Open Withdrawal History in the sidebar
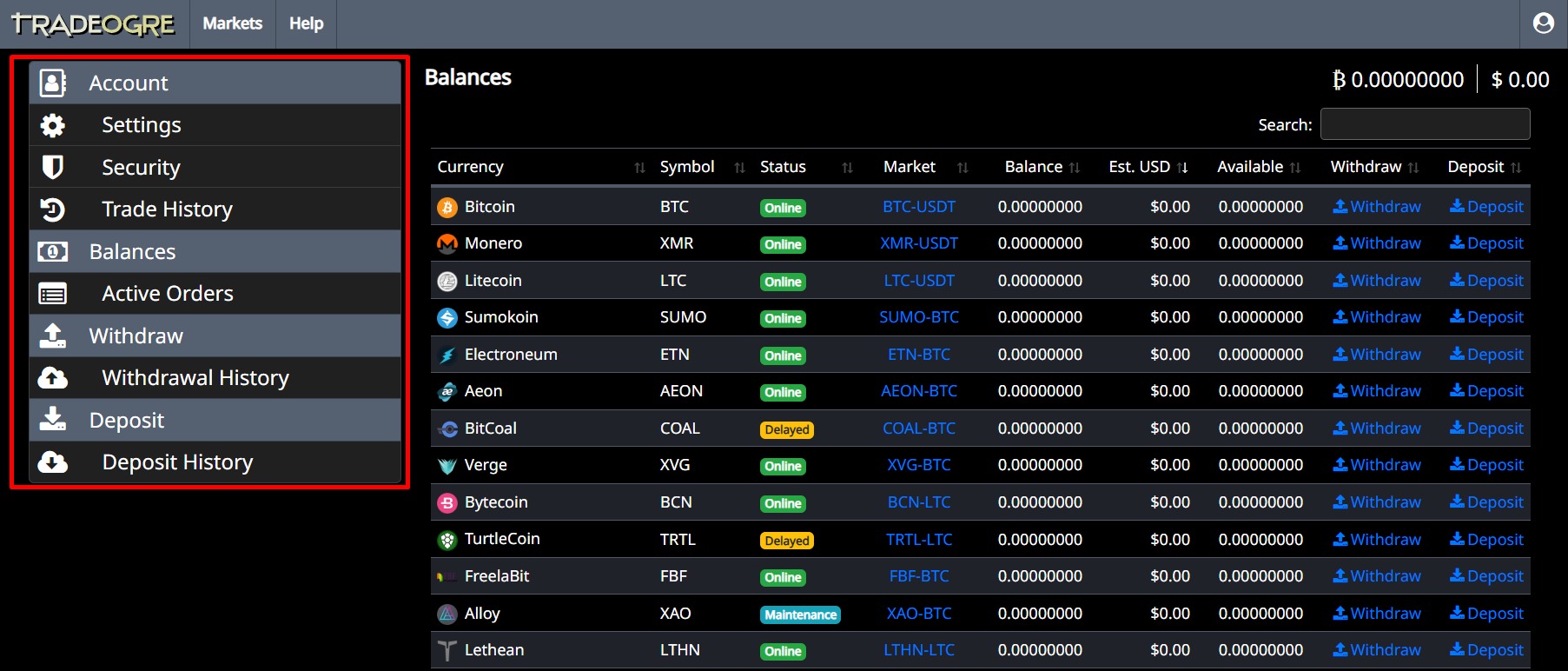 (x=215, y=378)
